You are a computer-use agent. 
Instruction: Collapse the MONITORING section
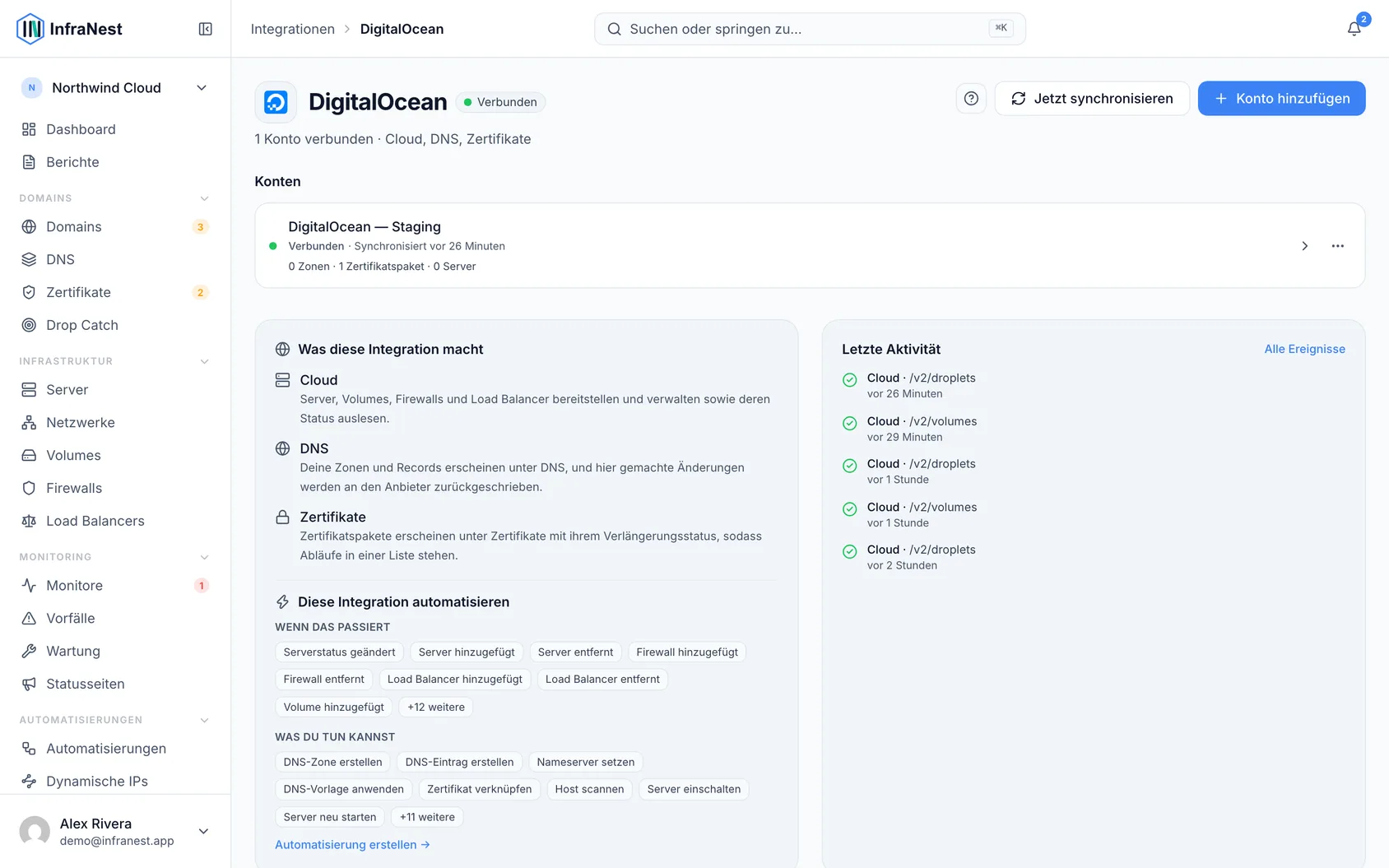point(205,557)
